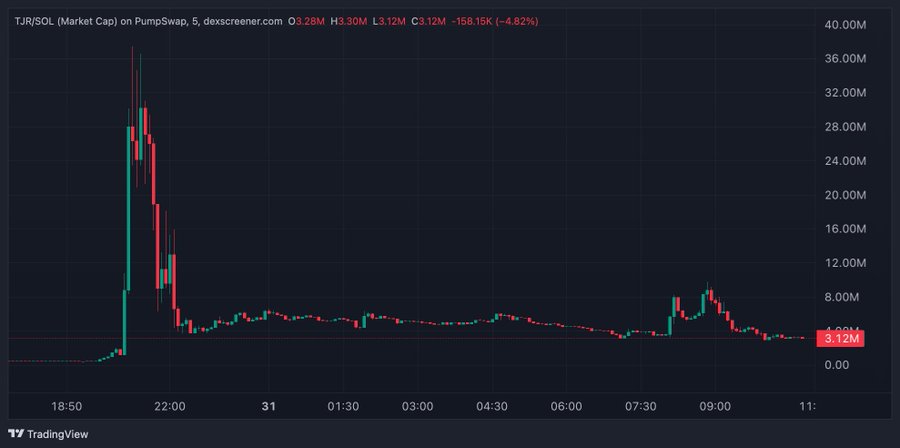The height and width of the screenshot is (448, 900).
Task: Click the TradingView logo
Action: point(48,434)
